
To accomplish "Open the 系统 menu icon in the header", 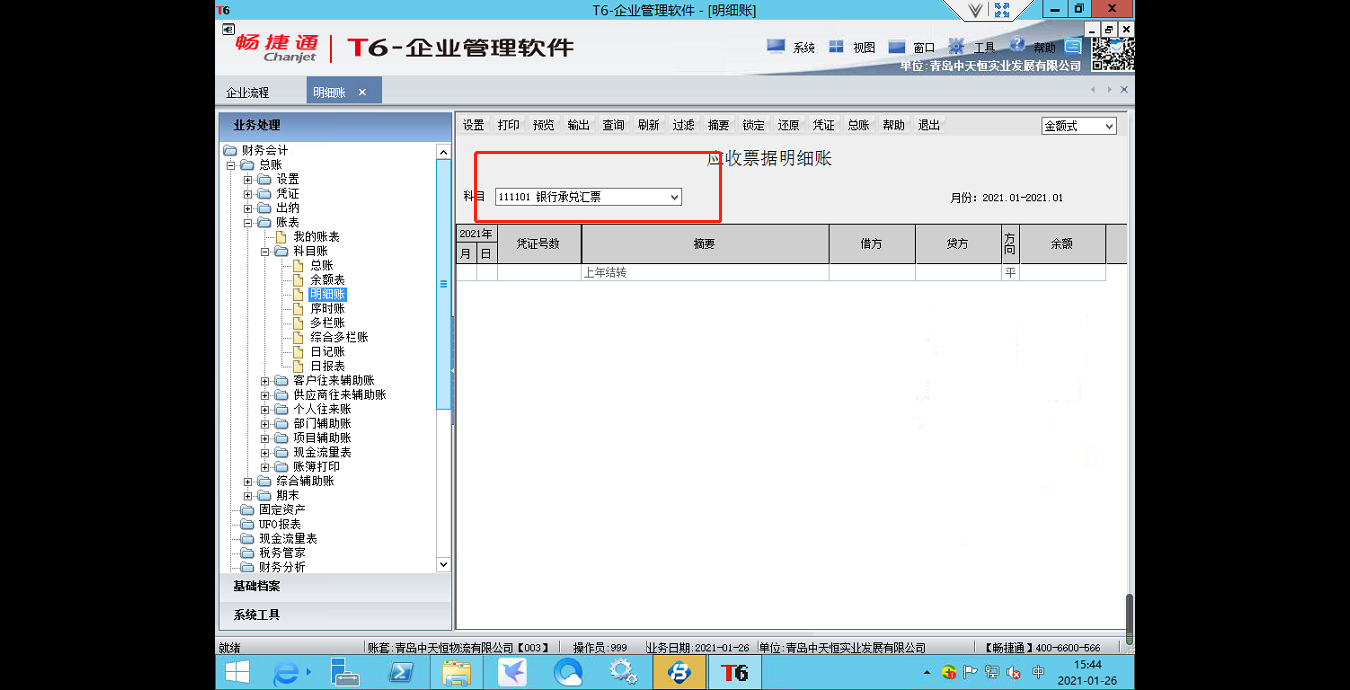I will [776, 46].
